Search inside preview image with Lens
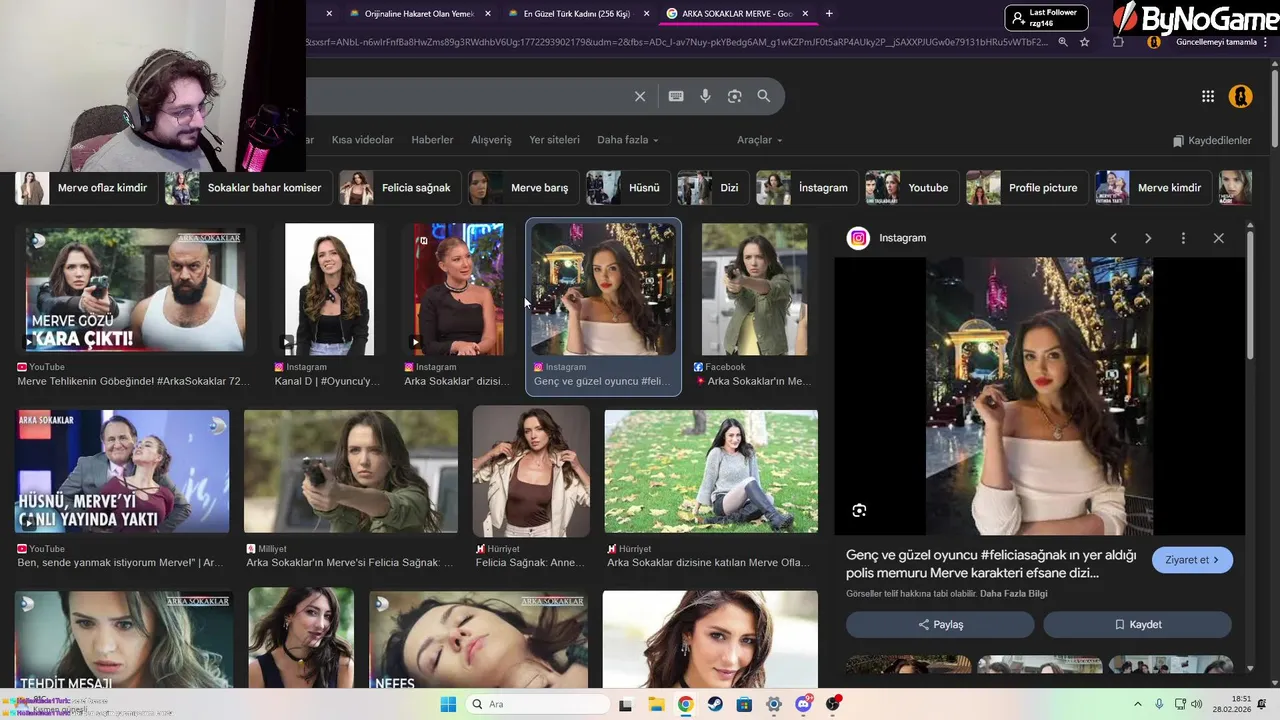1280x720 pixels. click(x=859, y=511)
